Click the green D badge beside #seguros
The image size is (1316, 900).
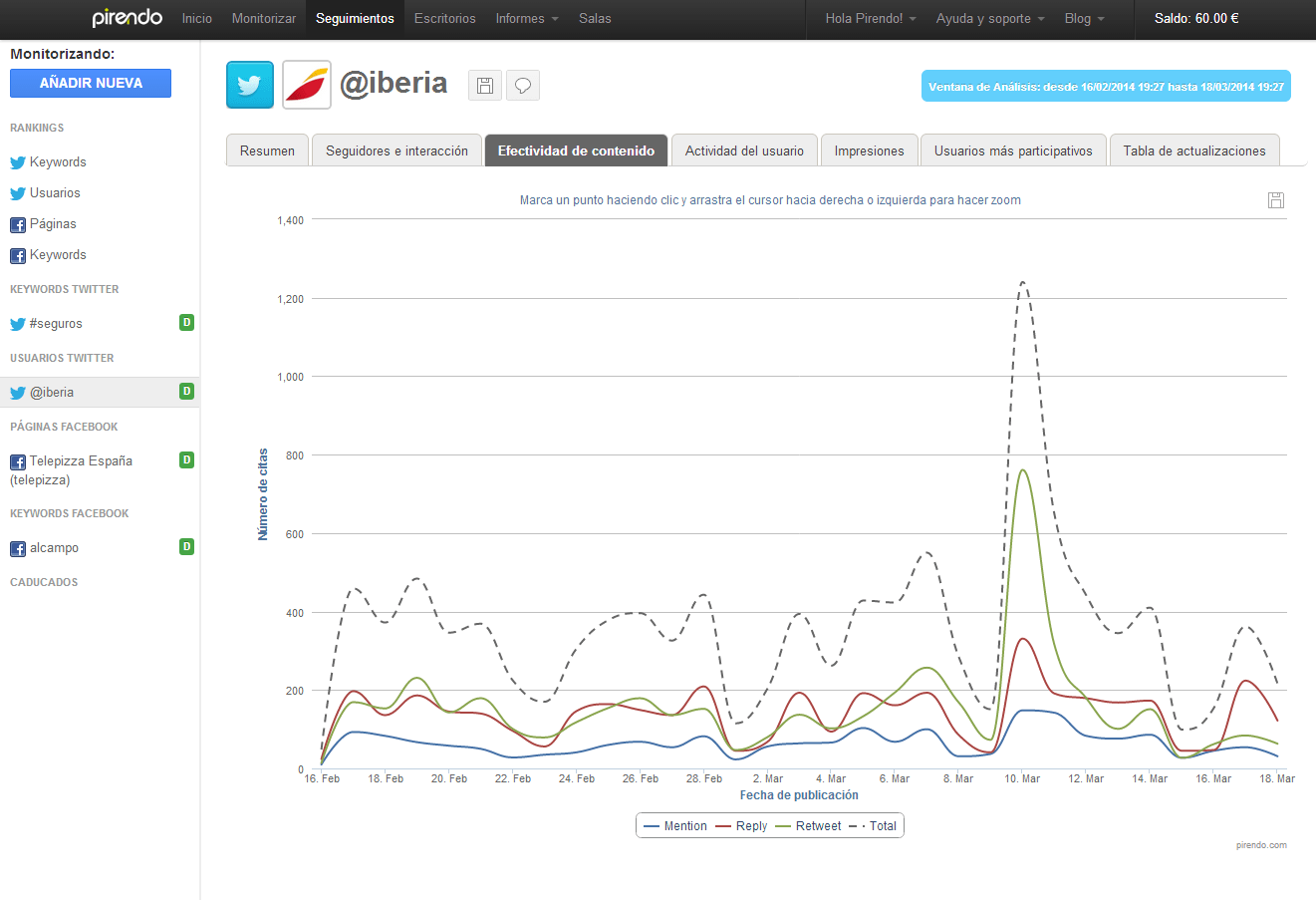(x=186, y=323)
